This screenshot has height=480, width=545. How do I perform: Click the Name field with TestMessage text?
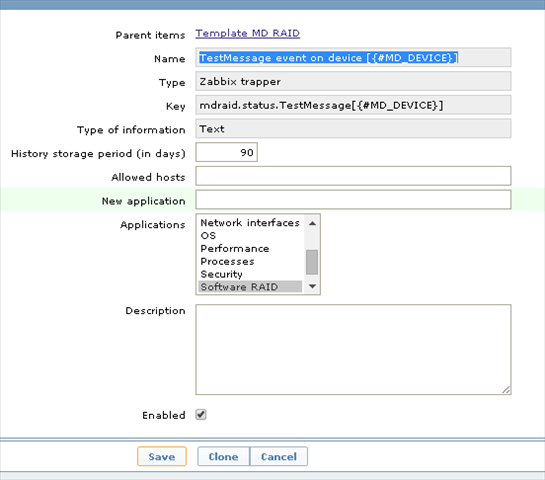pyautogui.click(x=353, y=57)
